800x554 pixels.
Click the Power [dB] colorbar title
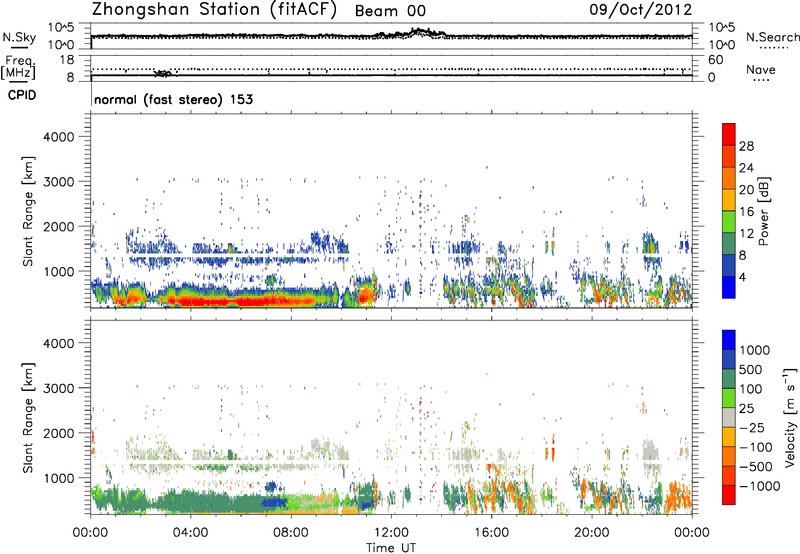pos(764,211)
